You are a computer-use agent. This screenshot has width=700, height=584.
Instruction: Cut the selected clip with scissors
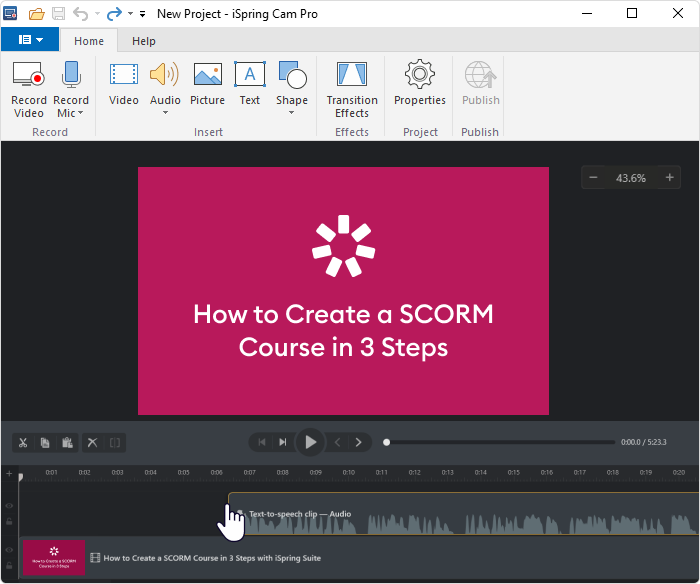[x=23, y=442]
